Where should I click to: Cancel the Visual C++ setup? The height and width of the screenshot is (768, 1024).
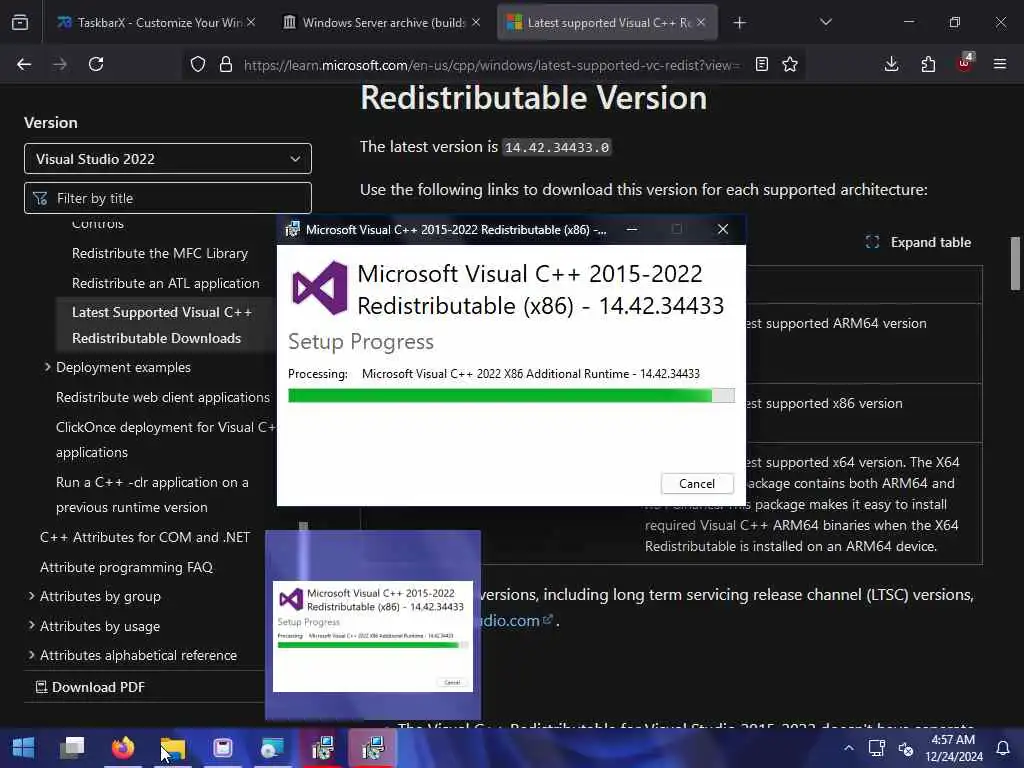coord(697,484)
